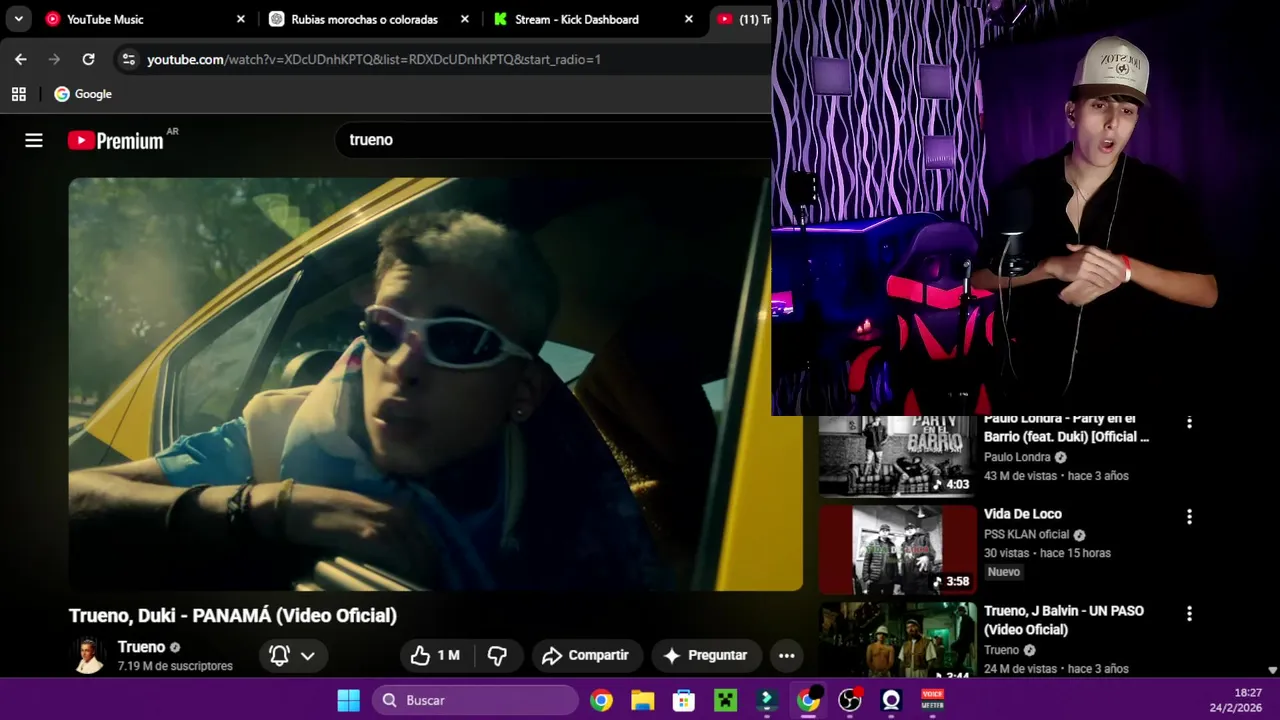Click the address bar URL
1280x720 pixels.
(x=374, y=59)
